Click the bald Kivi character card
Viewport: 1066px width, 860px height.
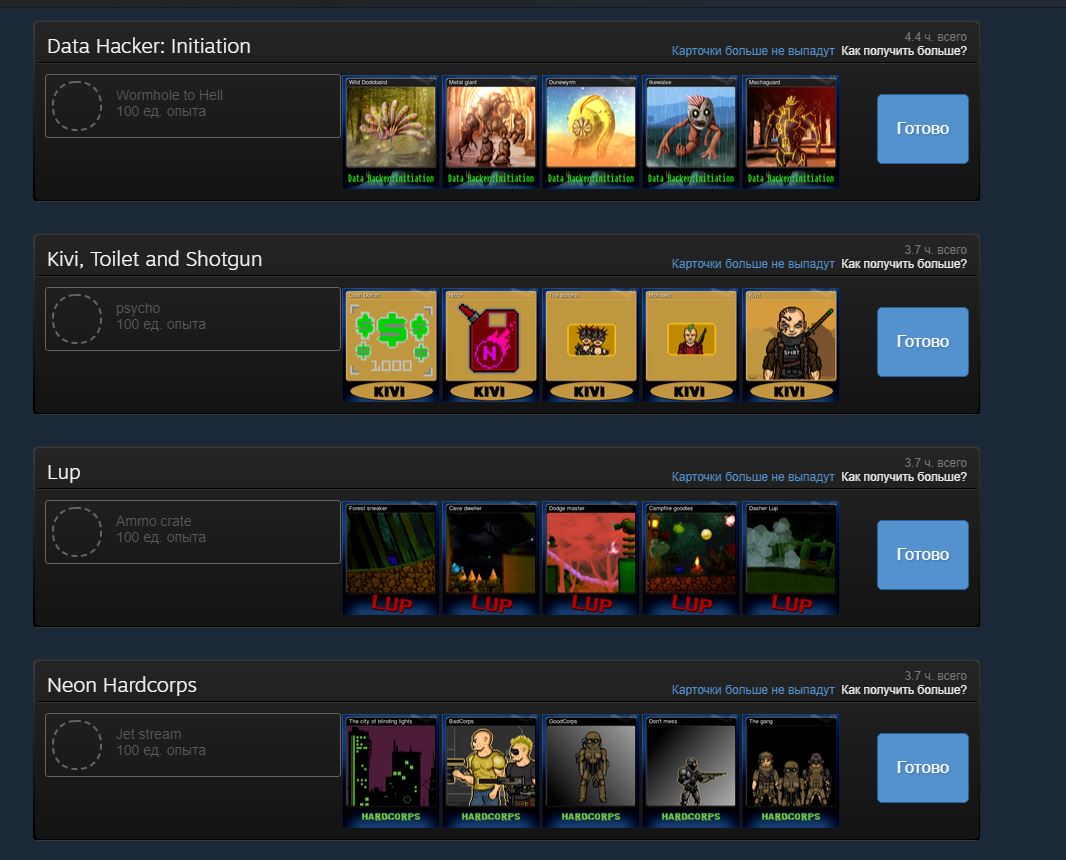pos(791,345)
